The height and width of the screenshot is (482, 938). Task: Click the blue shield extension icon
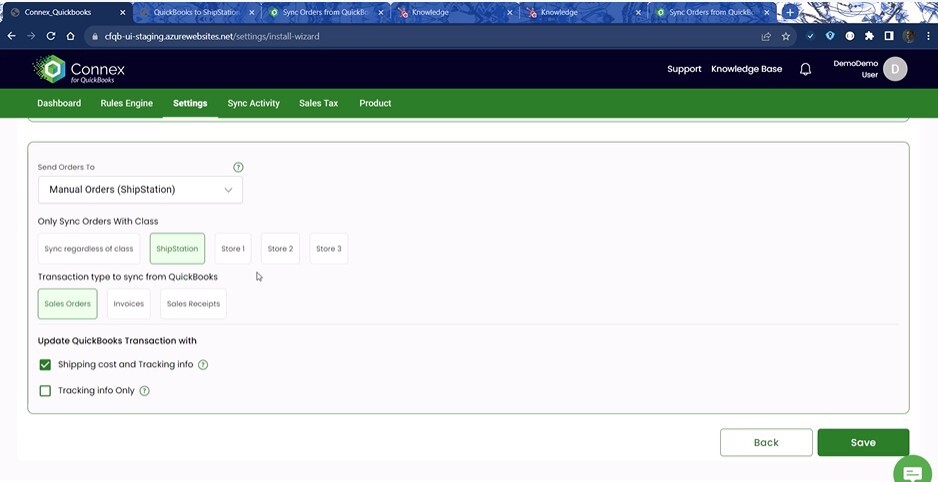pos(830,36)
